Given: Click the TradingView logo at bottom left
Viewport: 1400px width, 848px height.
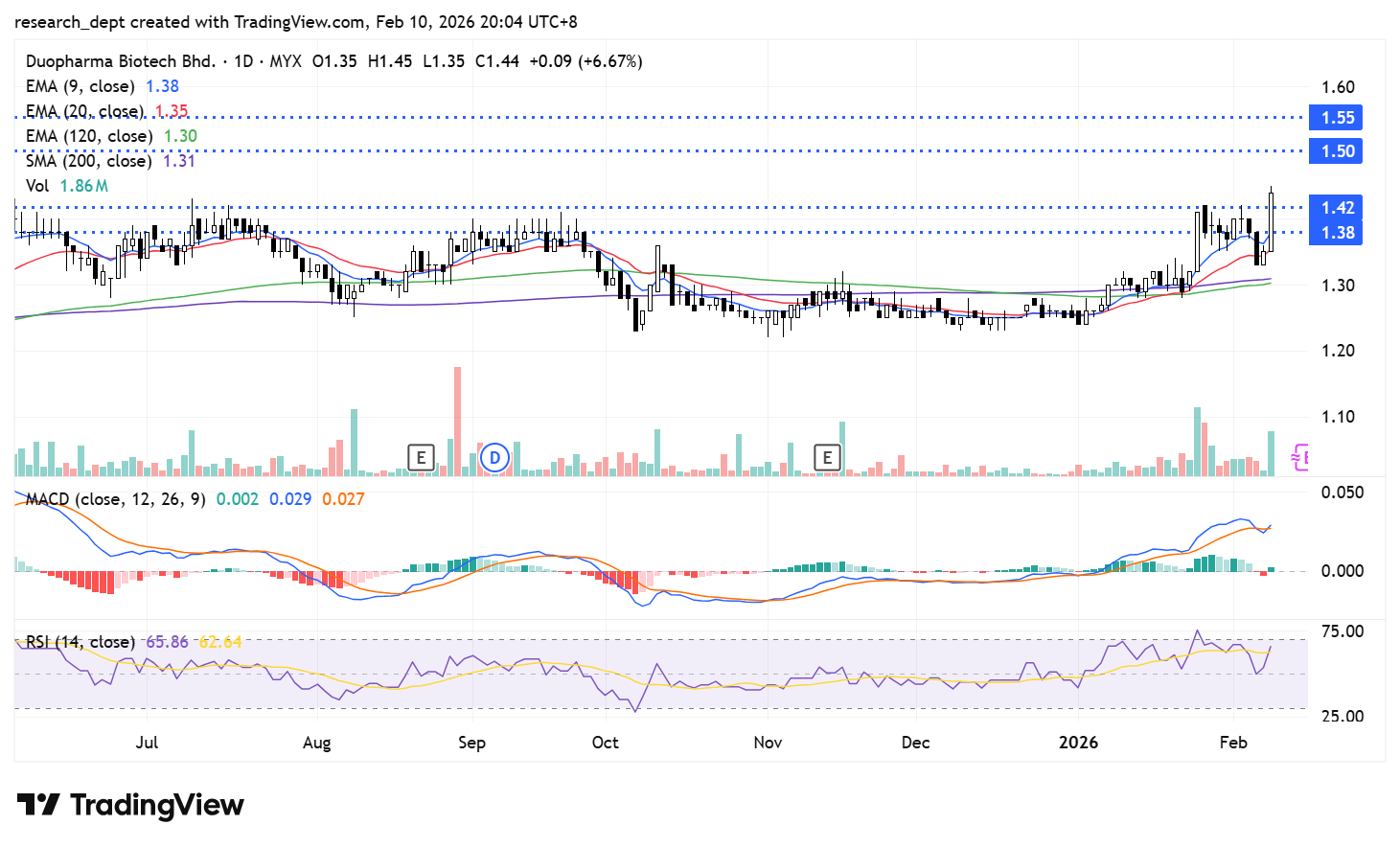Looking at the screenshot, I should (x=130, y=805).
